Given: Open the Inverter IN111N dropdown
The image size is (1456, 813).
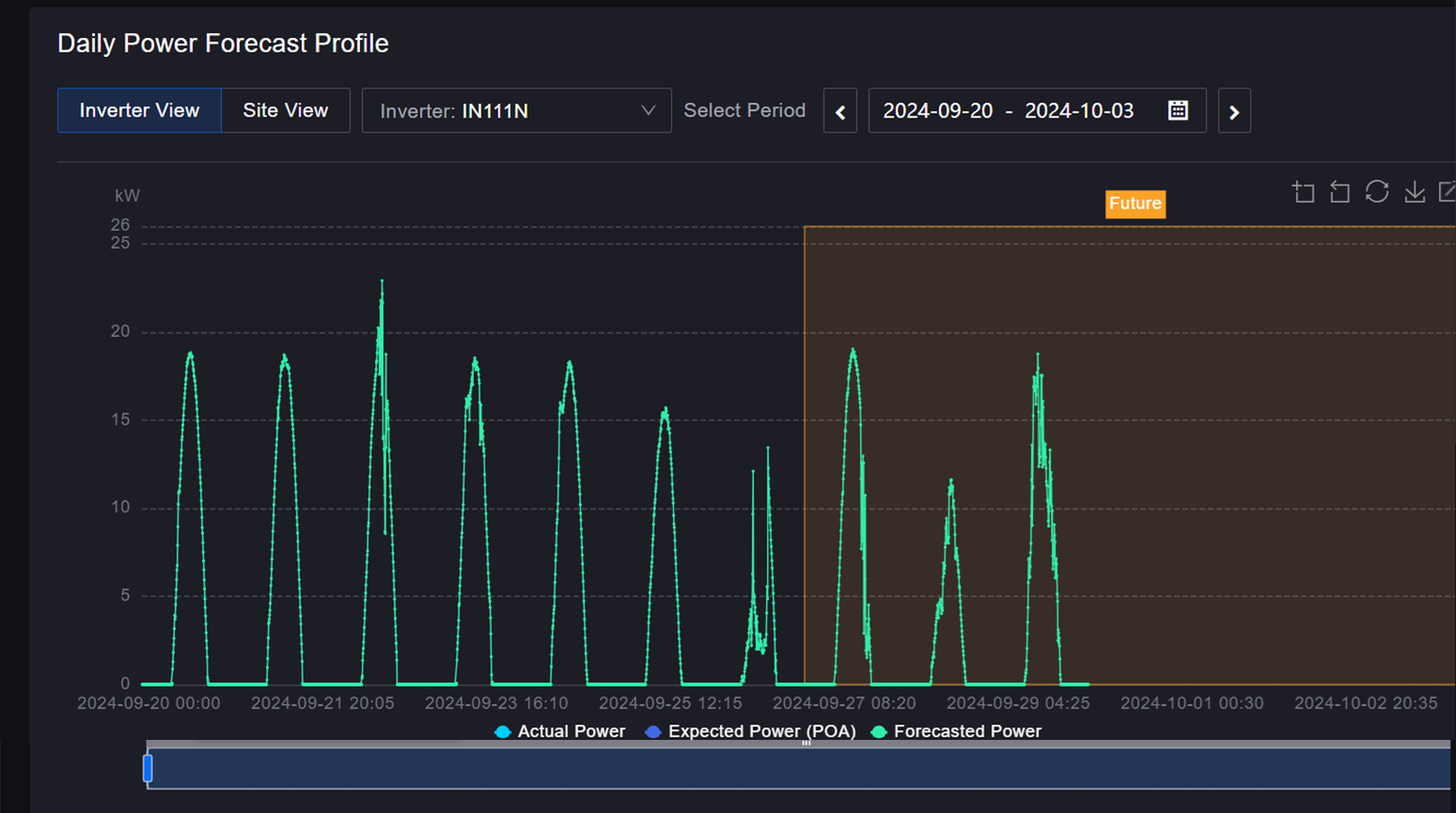Looking at the screenshot, I should [x=517, y=111].
